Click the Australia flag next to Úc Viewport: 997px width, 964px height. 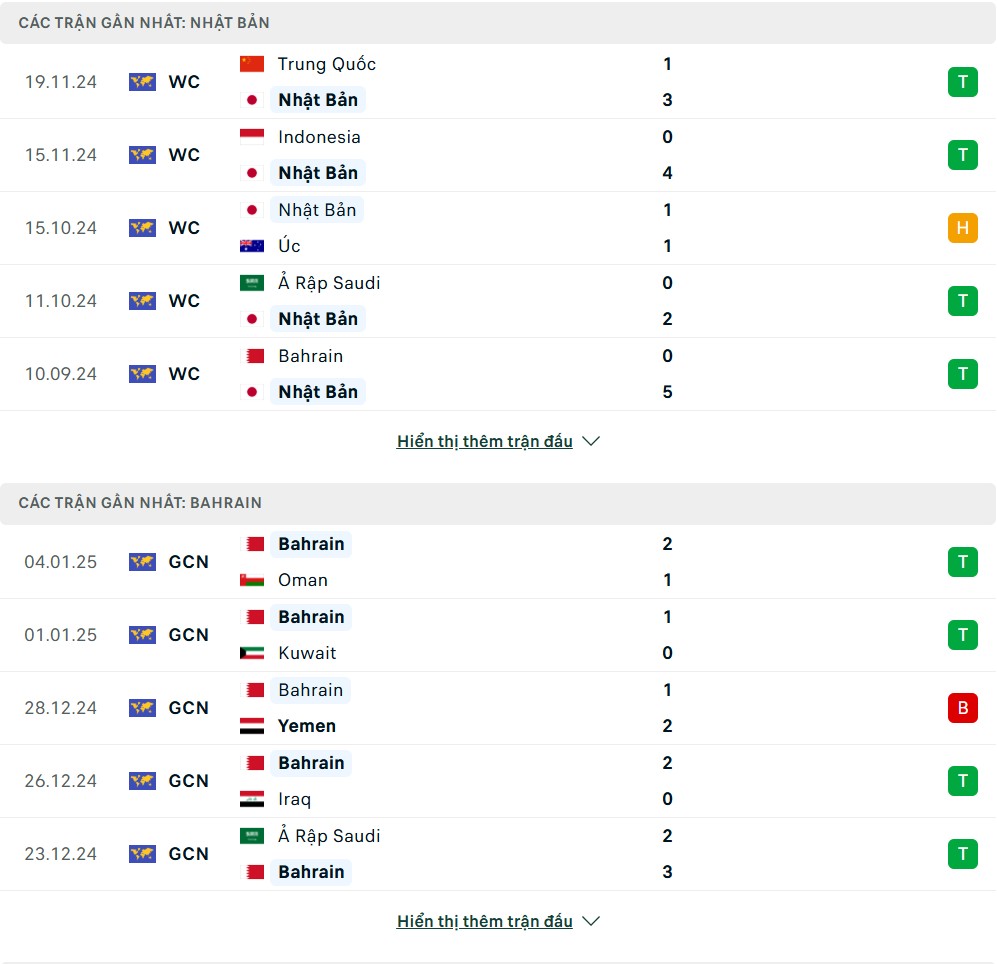pyautogui.click(x=252, y=246)
